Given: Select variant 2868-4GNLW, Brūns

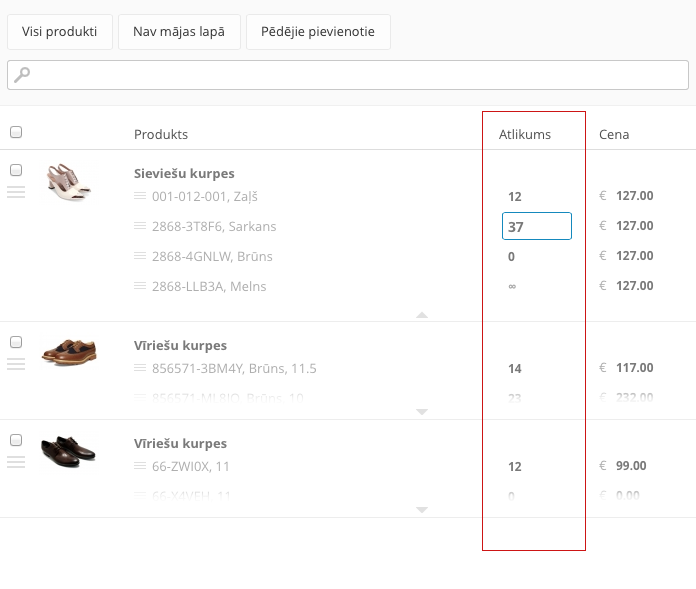Looking at the screenshot, I should [212, 256].
